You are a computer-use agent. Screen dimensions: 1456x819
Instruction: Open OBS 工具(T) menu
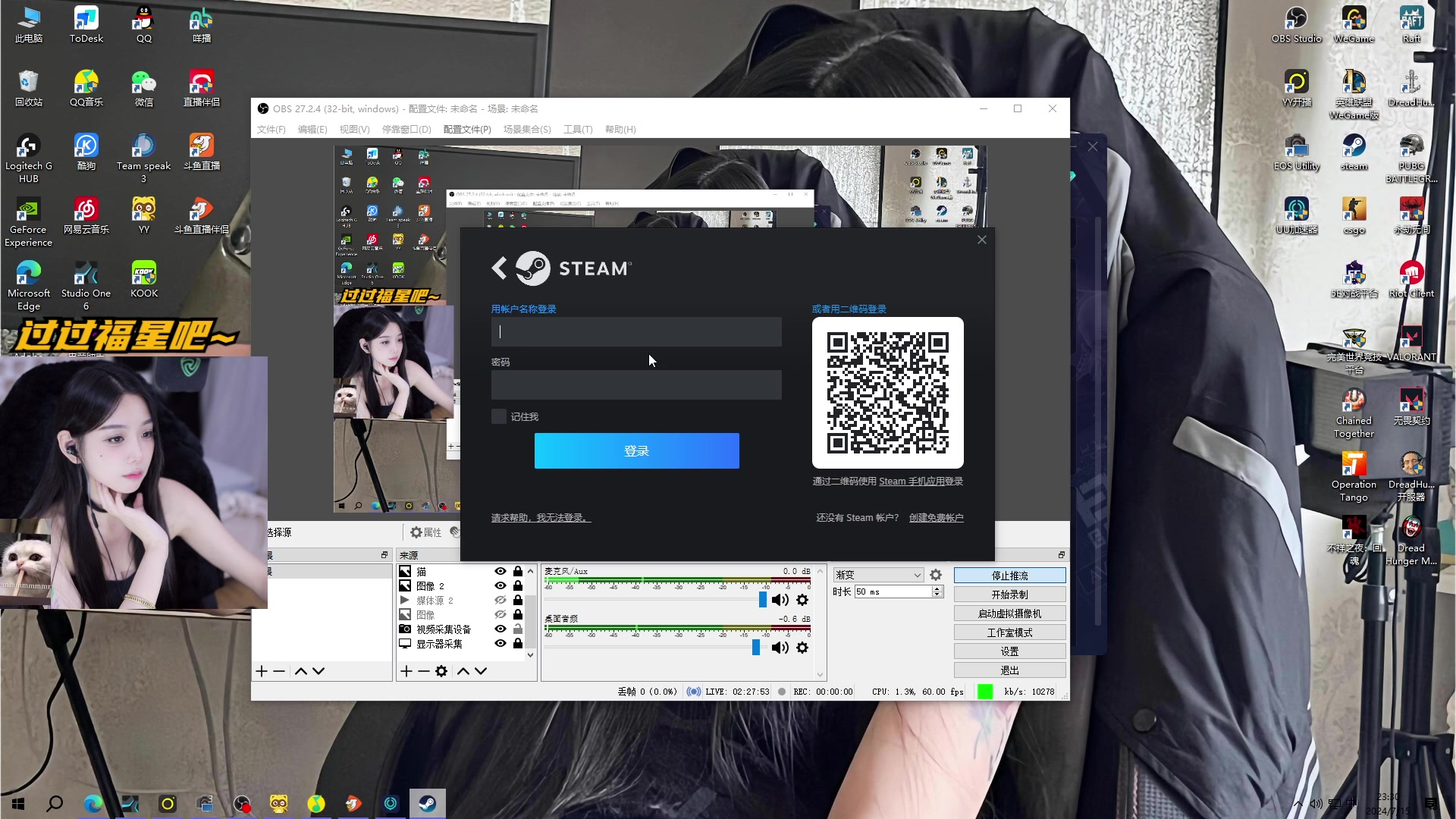coord(578,130)
